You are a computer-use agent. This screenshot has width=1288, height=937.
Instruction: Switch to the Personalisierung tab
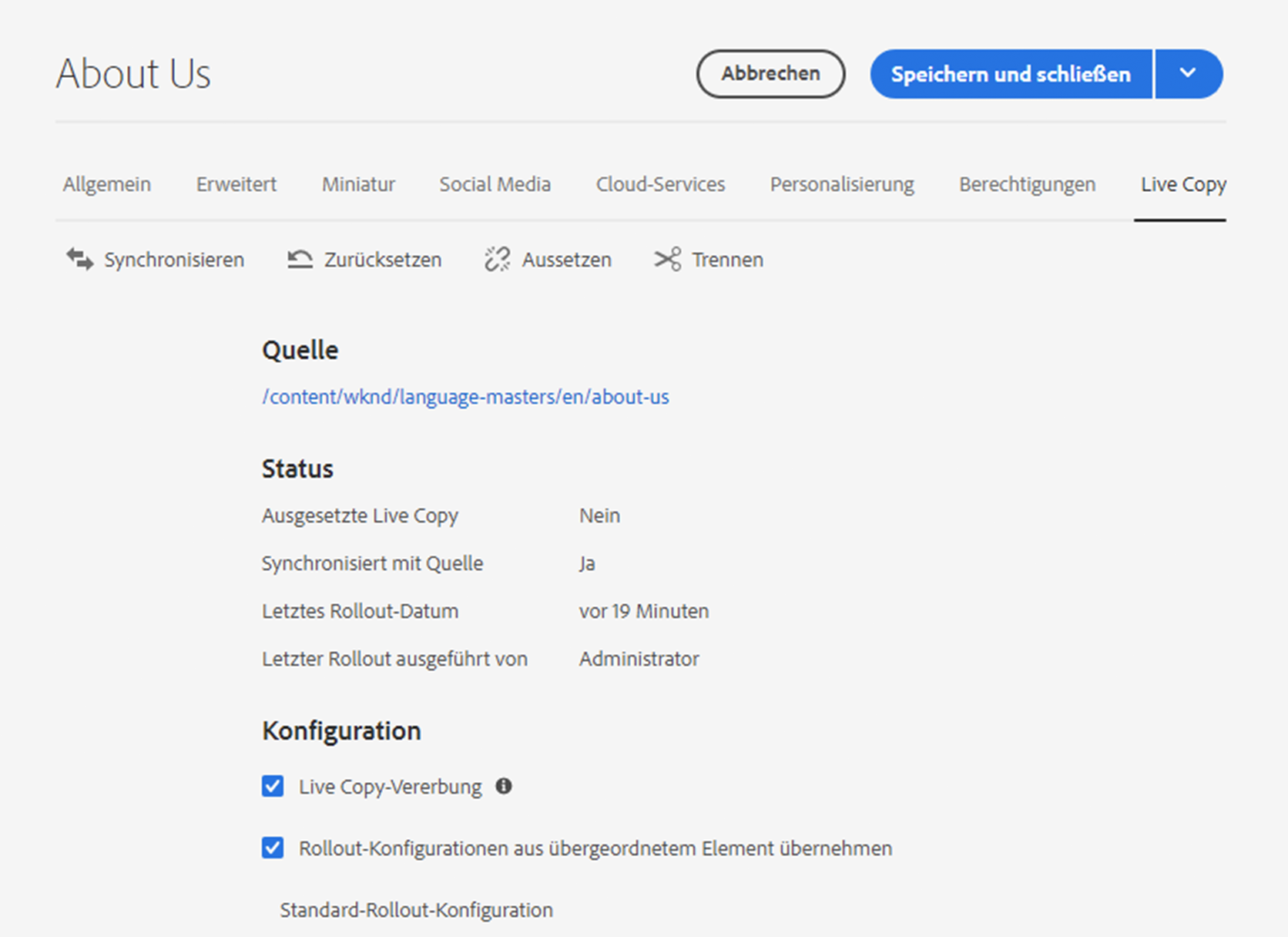click(x=842, y=184)
